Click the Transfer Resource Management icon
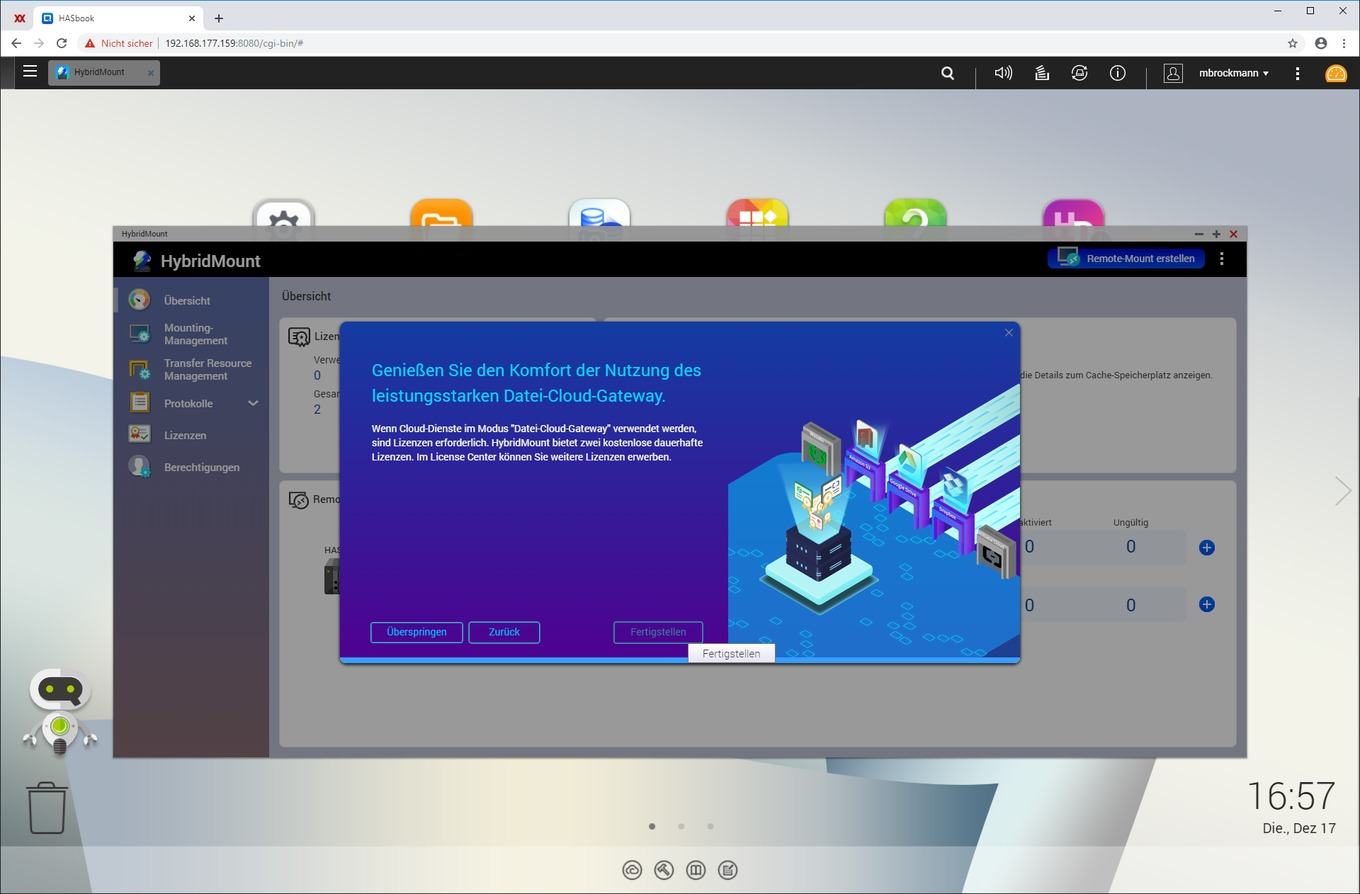The width and height of the screenshot is (1360, 894). tap(139, 369)
